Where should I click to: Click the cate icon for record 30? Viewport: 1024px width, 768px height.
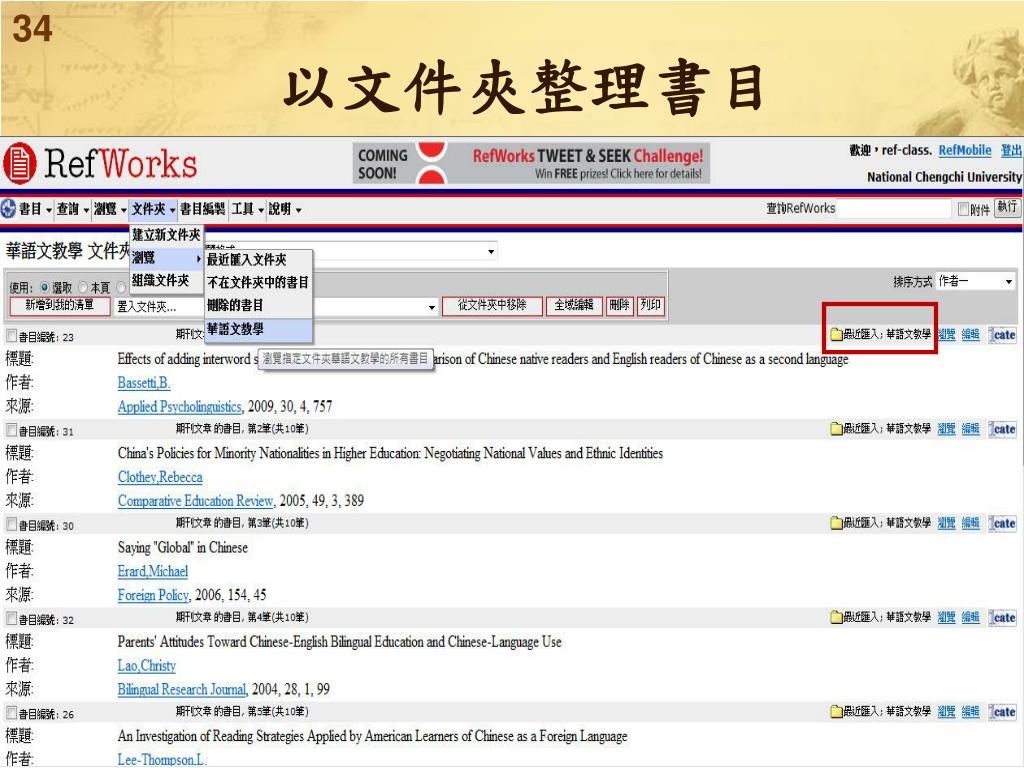click(x=1002, y=523)
